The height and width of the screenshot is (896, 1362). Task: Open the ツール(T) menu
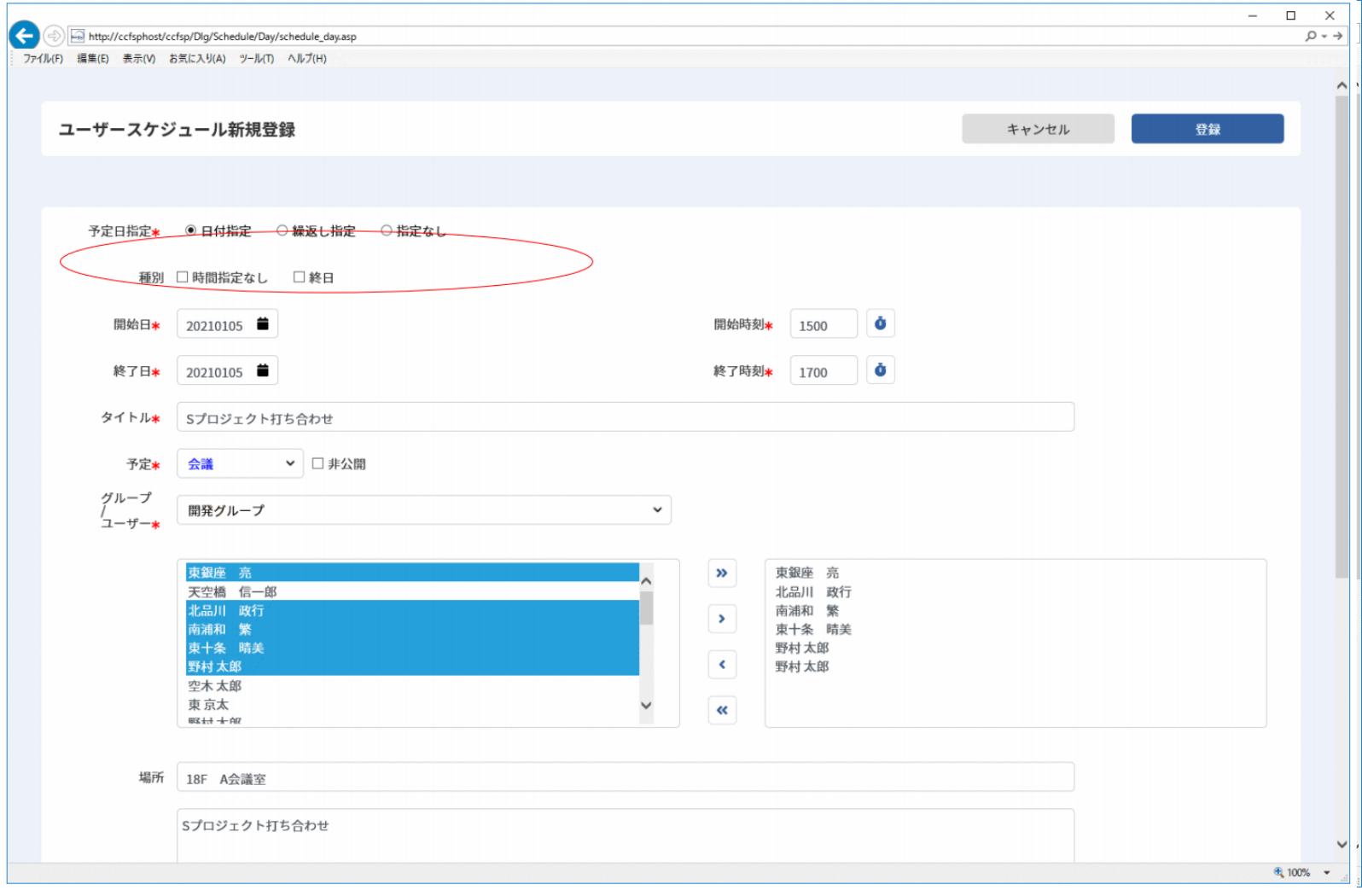[x=256, y=58]
